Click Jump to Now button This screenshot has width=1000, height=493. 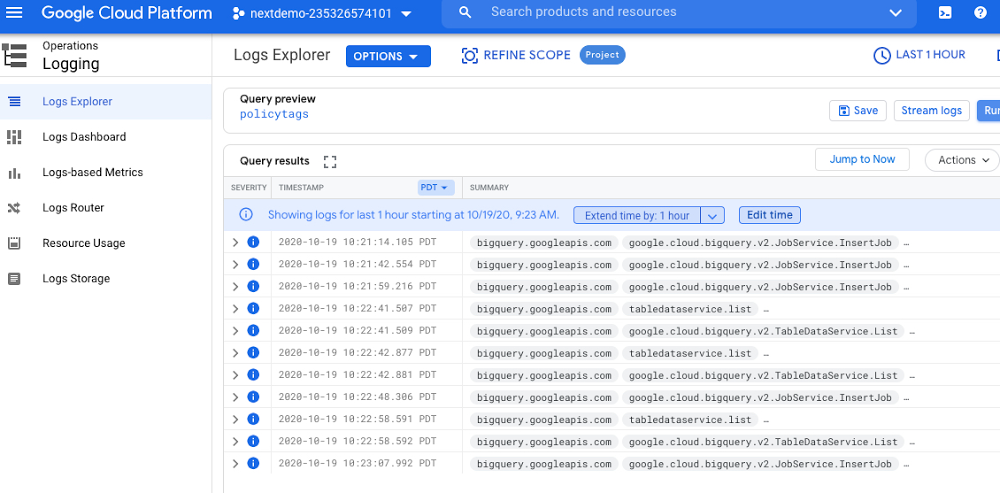(862, 159)
